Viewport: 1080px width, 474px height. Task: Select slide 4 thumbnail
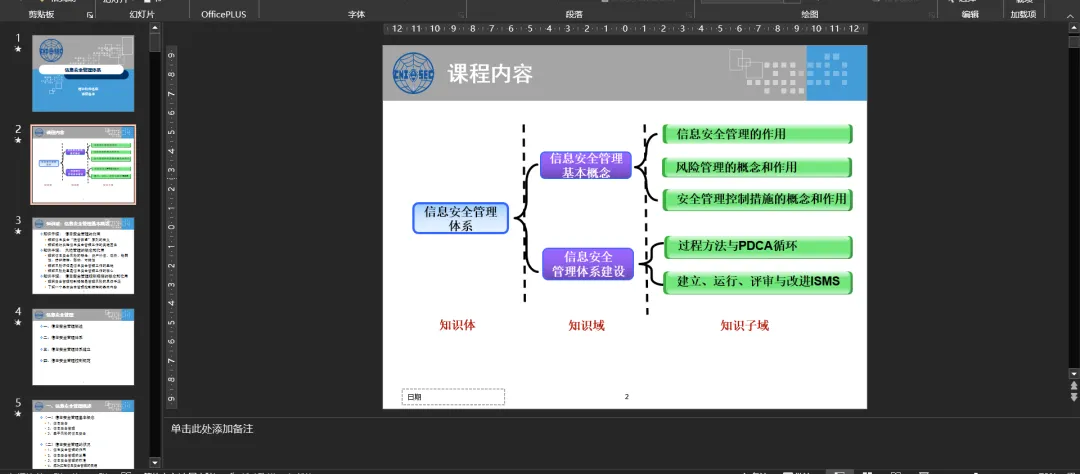(x=83, y=347)
